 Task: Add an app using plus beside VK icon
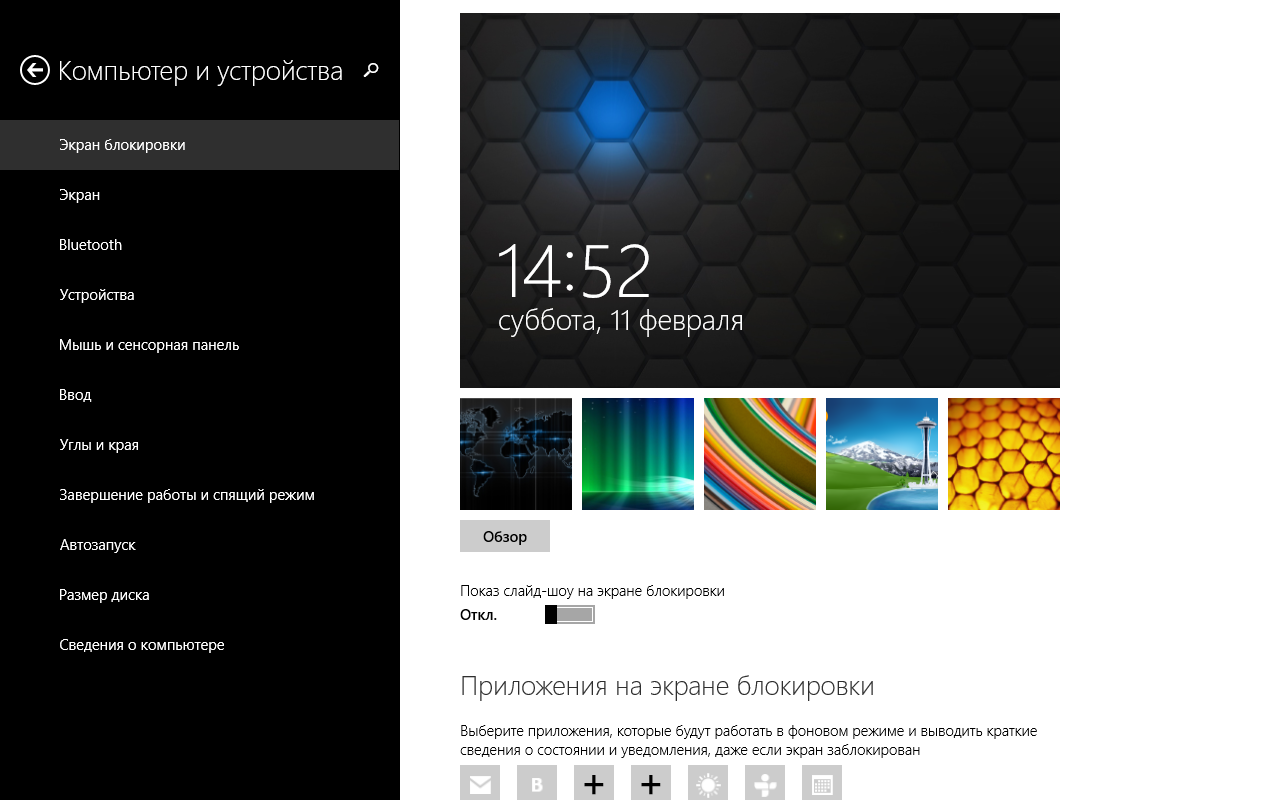click(x=594, y=784)
